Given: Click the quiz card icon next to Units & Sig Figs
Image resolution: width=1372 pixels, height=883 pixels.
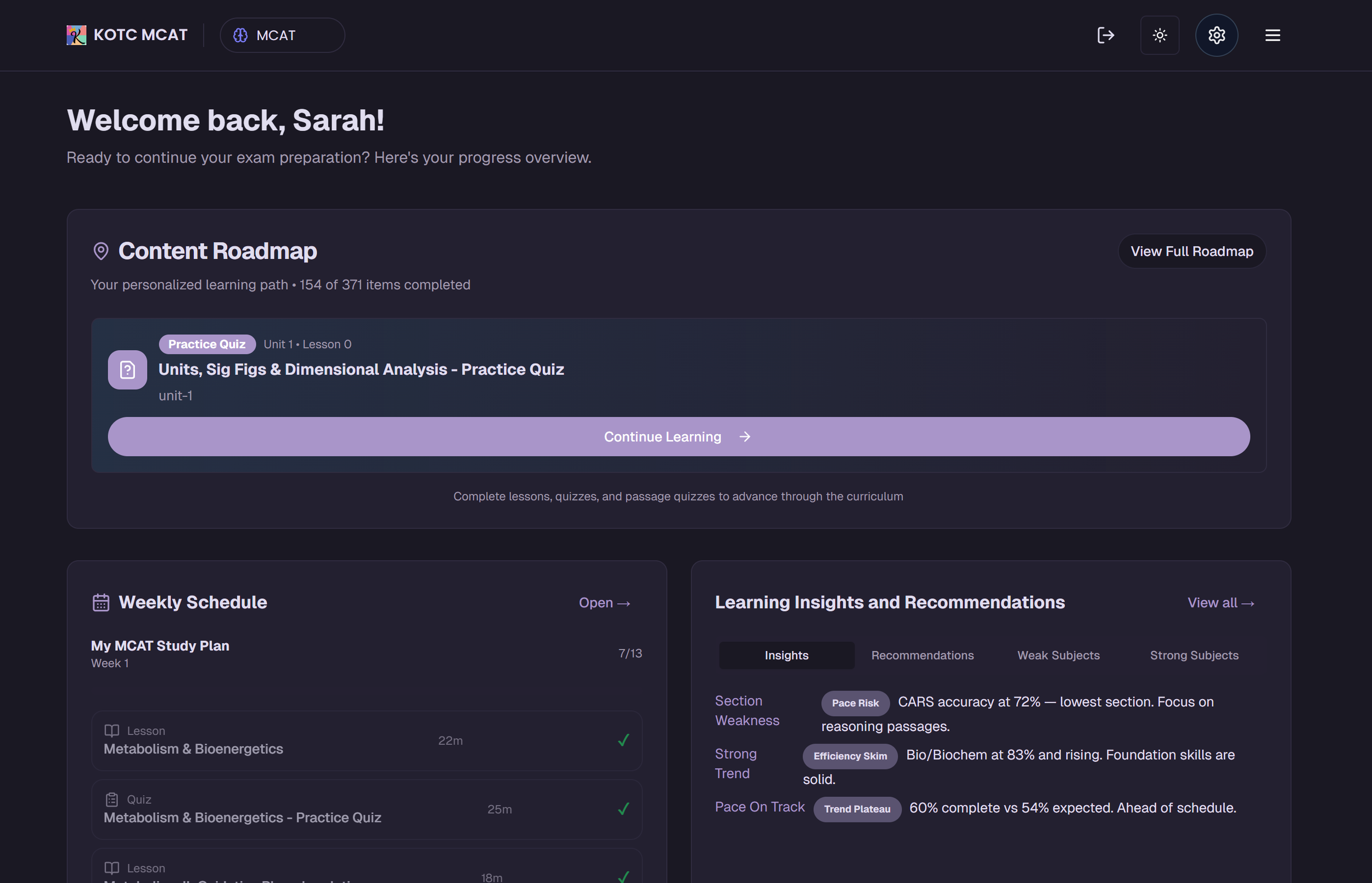Looking at the screenshot, I should [x=127, y=370].
